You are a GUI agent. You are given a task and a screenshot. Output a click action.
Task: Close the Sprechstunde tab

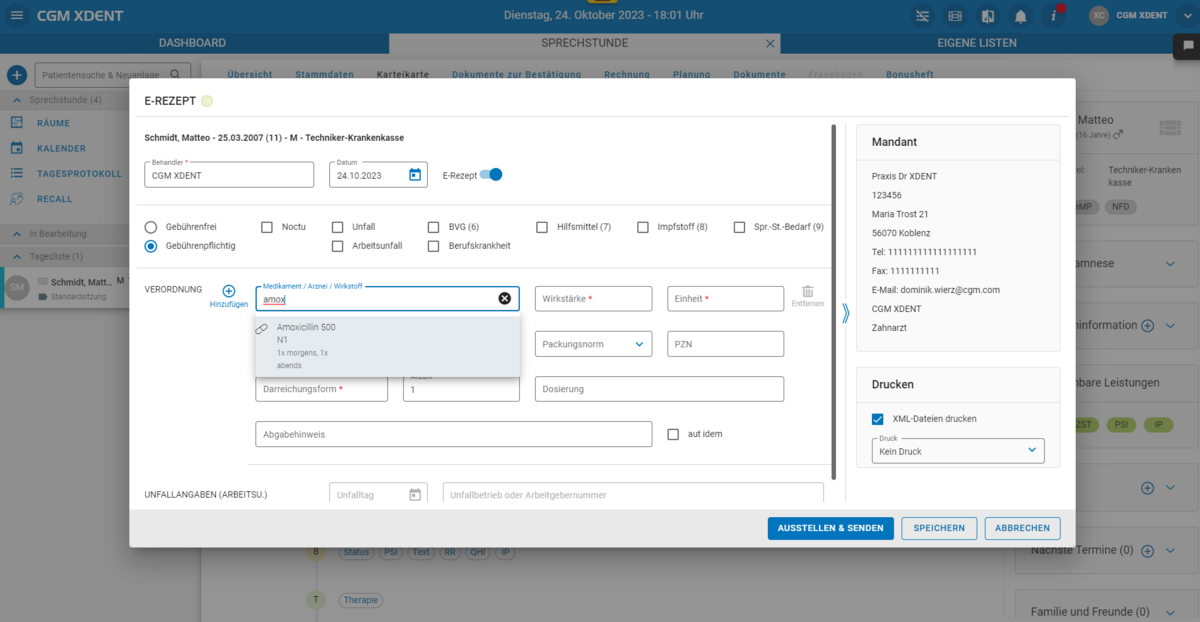(770, 44)
